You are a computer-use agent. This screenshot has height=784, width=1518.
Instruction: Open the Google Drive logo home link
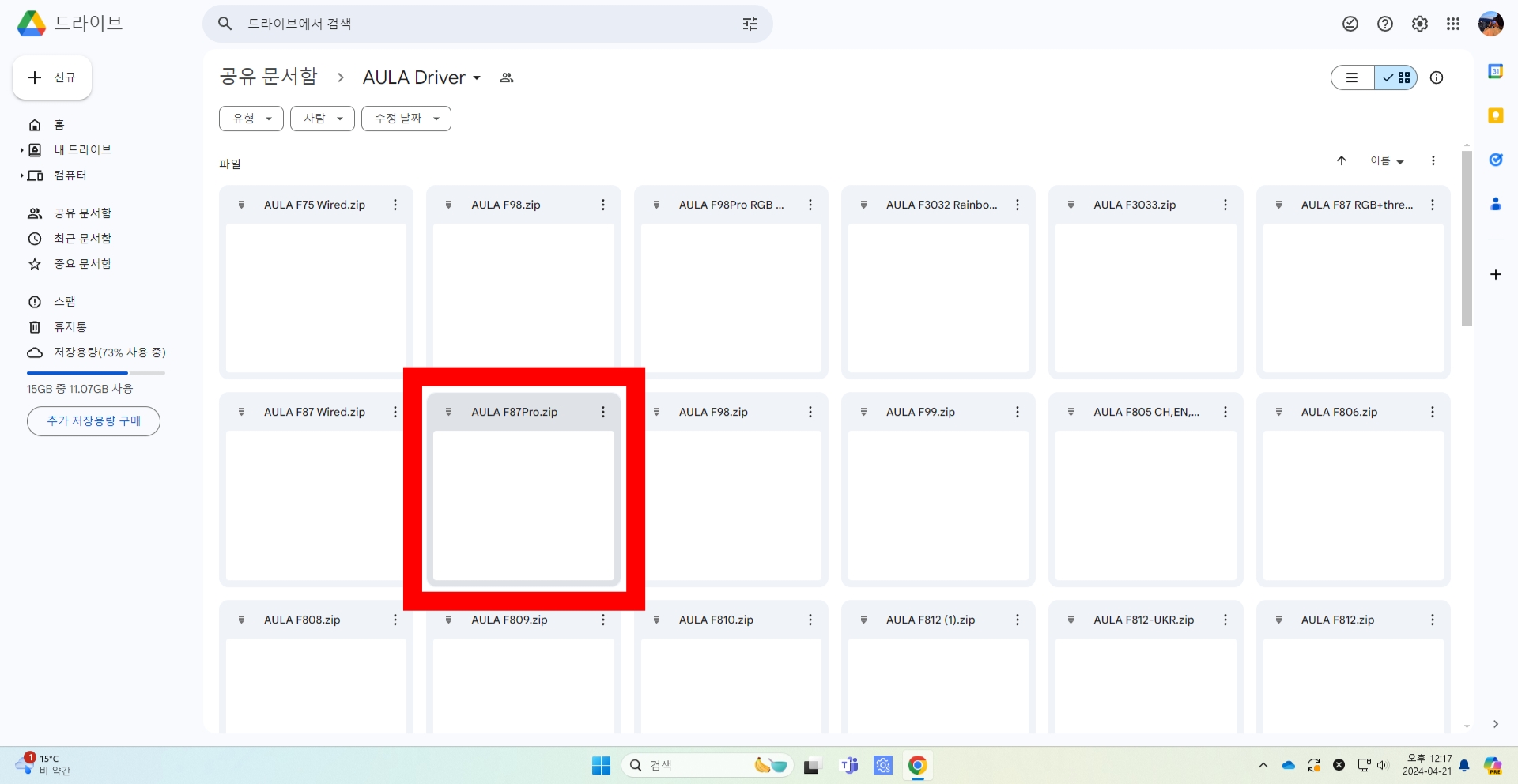click(70, 24)
